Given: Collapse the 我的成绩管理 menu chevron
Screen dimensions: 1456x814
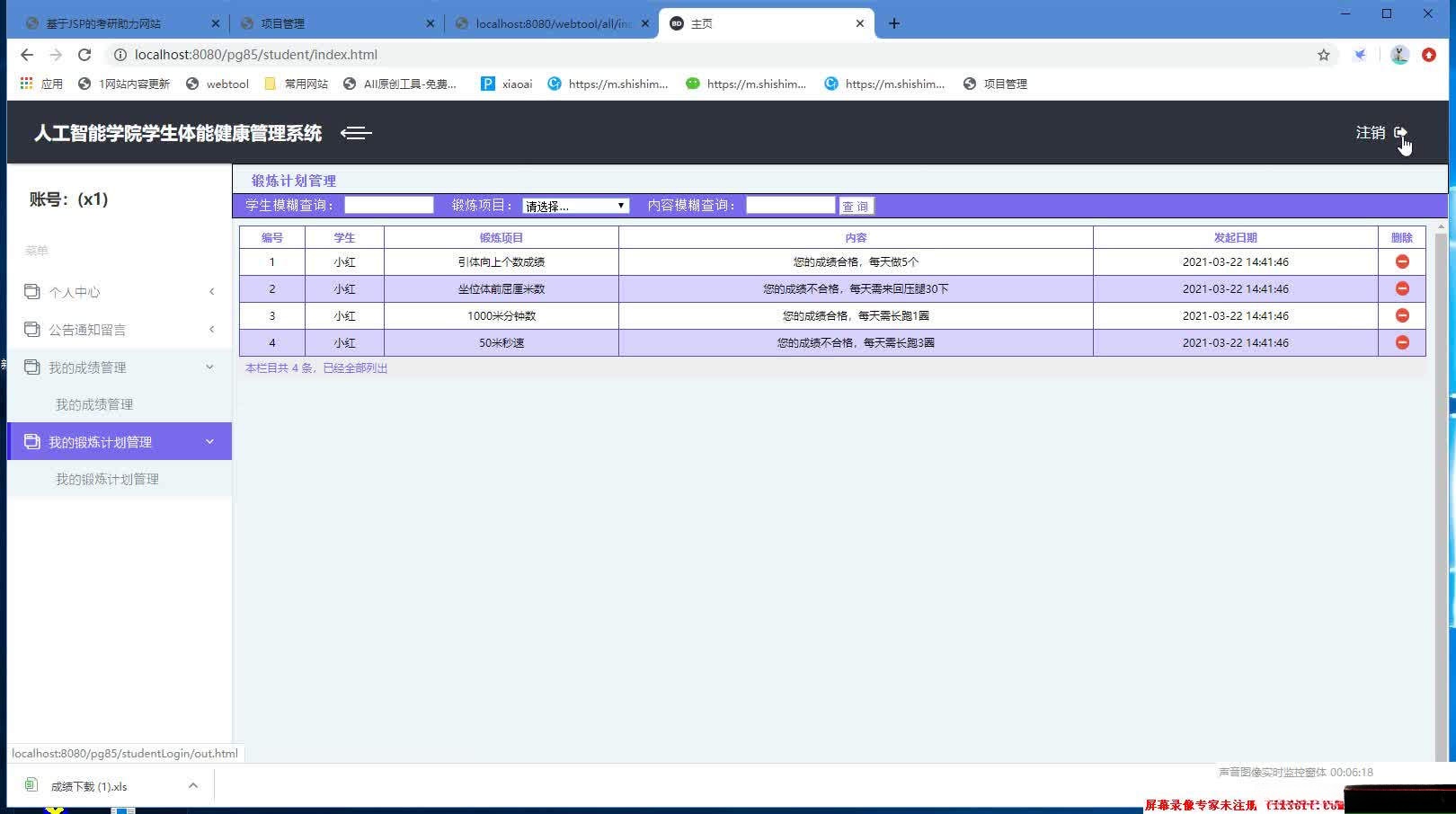Looking at the screenshot, I should click(209, 367).
